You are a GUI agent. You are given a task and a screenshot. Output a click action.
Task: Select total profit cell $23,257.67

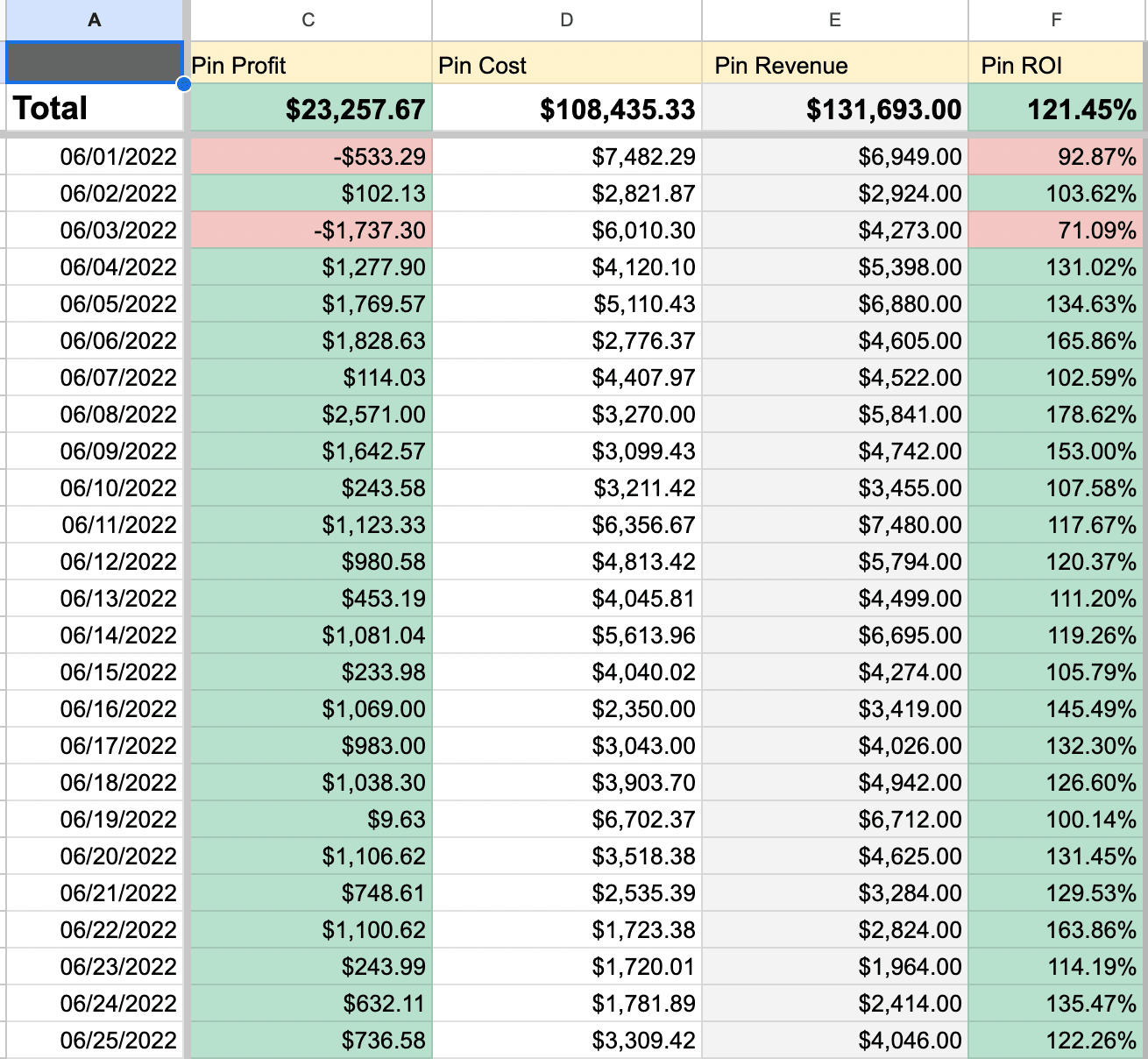point(310,110)
